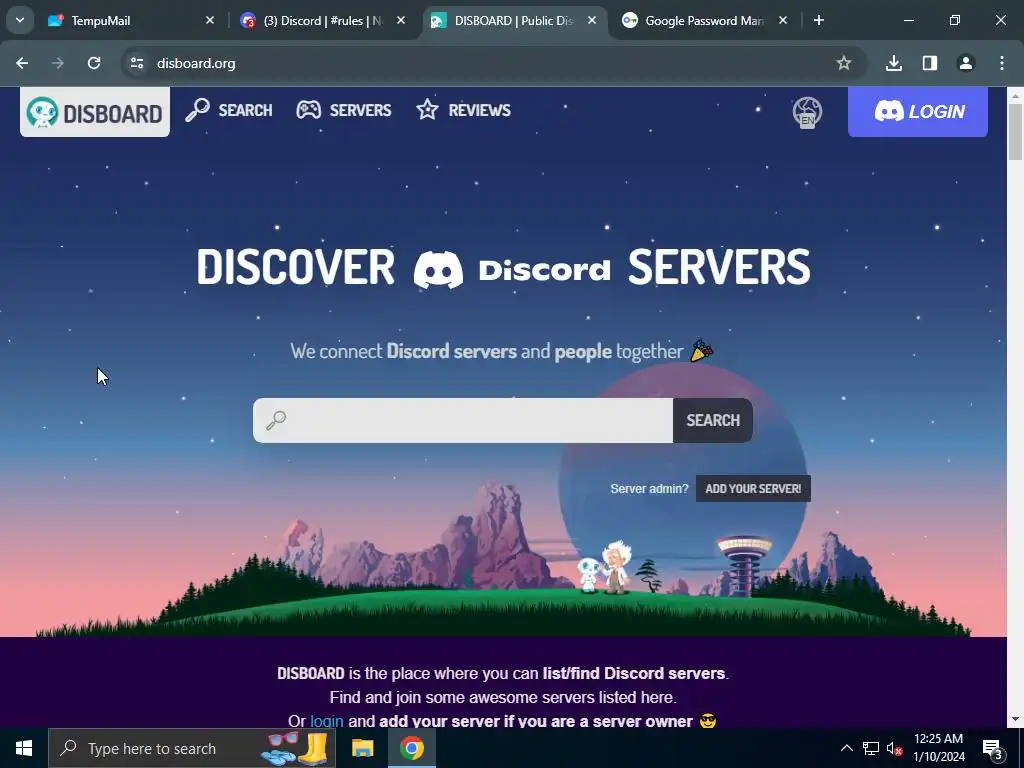Viewport: 1024px width, 768px height.
Task: Click the Chrome taskbar icon
Action: tap(412, 748)
